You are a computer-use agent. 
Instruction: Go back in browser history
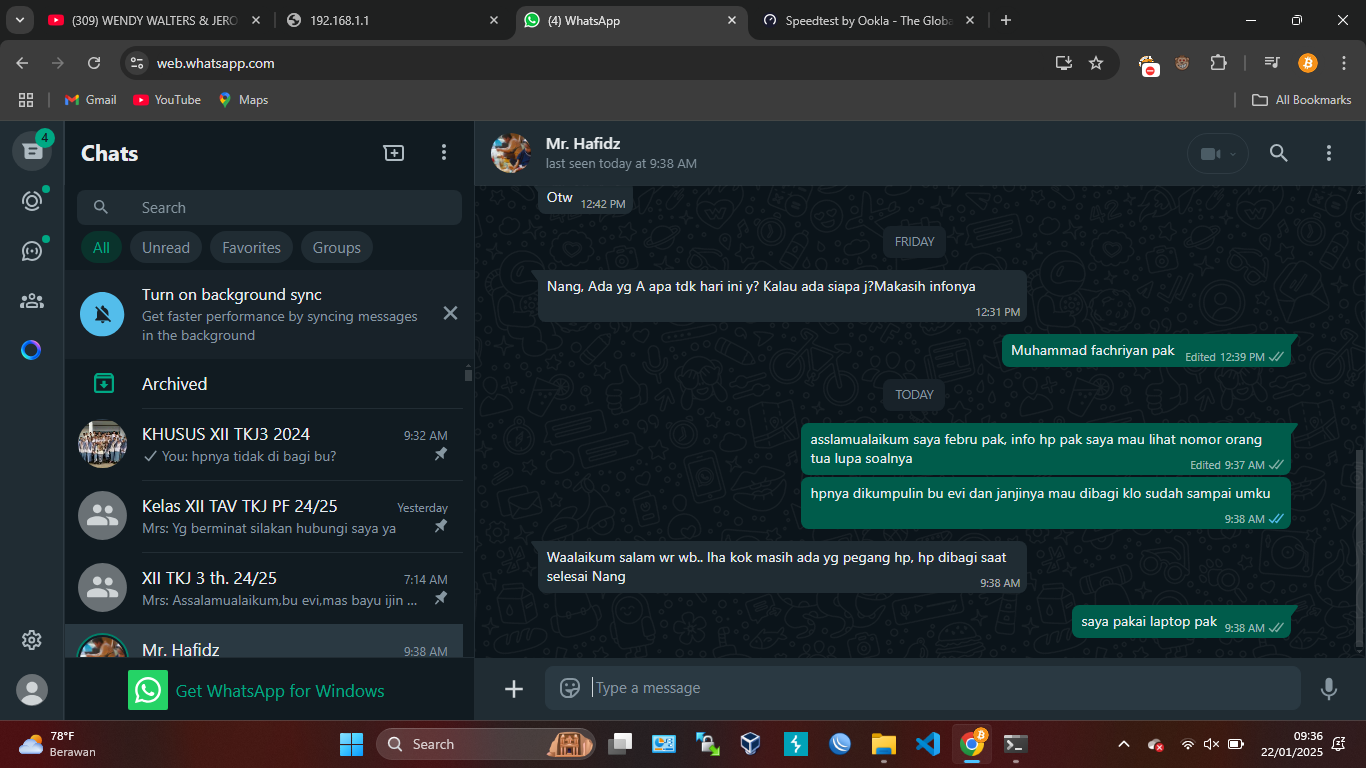22,63
